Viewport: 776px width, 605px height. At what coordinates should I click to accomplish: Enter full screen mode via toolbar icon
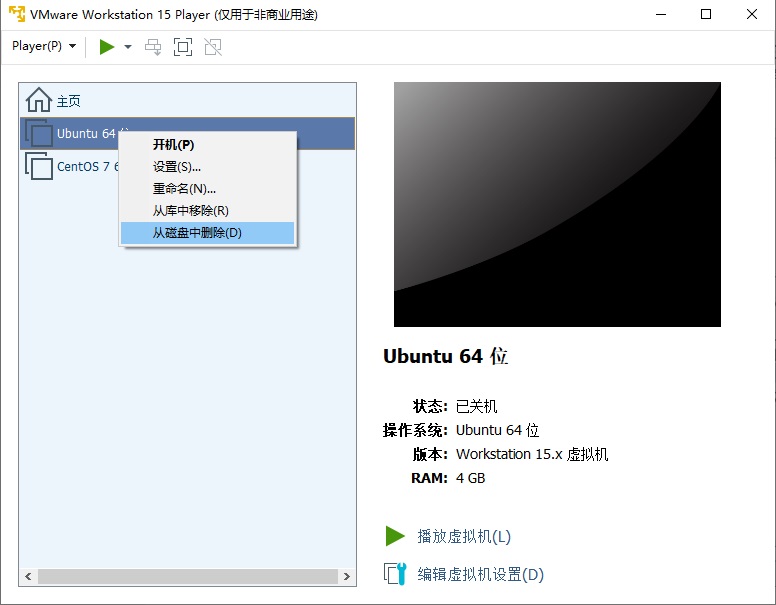tap(183, 47)
